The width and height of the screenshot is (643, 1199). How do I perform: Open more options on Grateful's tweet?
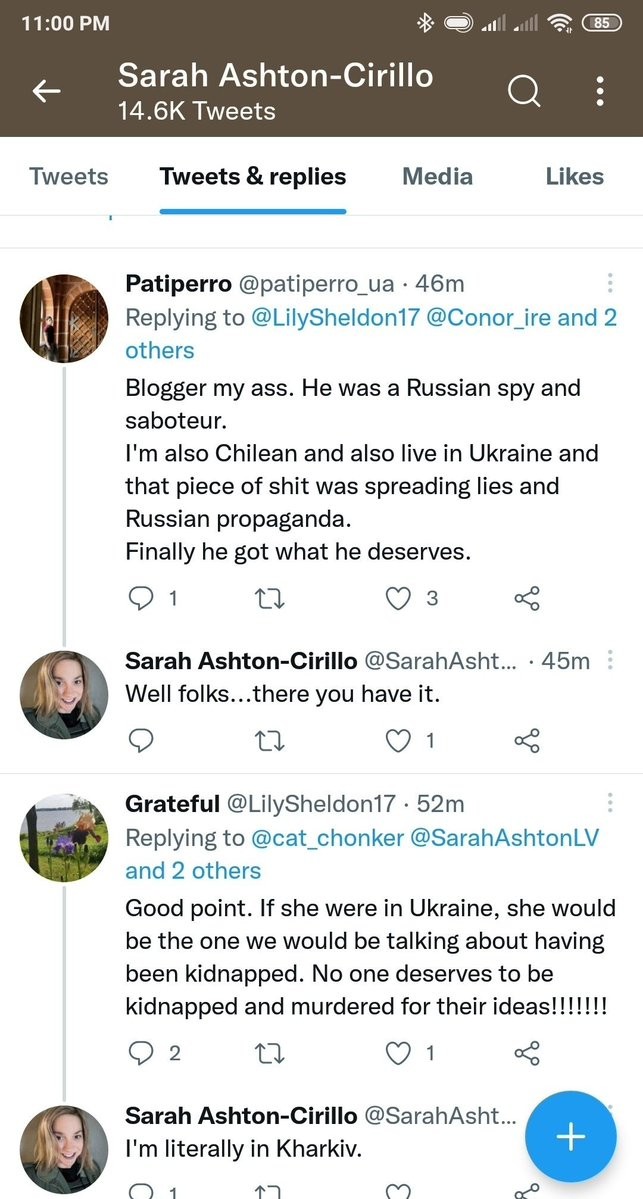click(610, 804)
